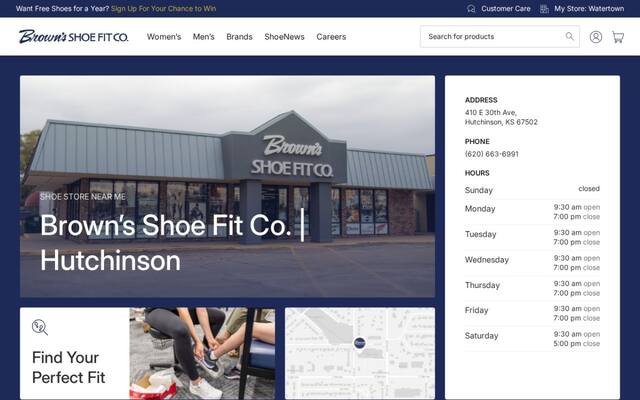Click the shoe fitting photo
Viewport: 640px width, 400px height.
202,353
